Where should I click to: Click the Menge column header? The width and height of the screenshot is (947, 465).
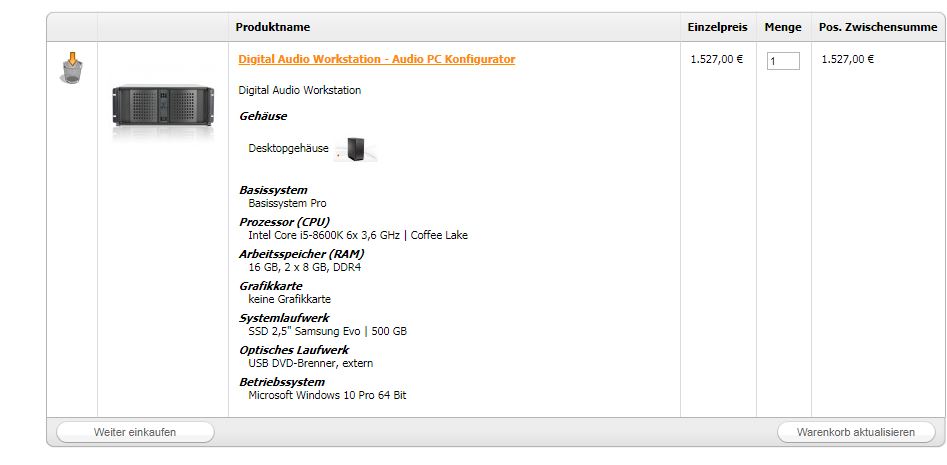pos(783,27)
